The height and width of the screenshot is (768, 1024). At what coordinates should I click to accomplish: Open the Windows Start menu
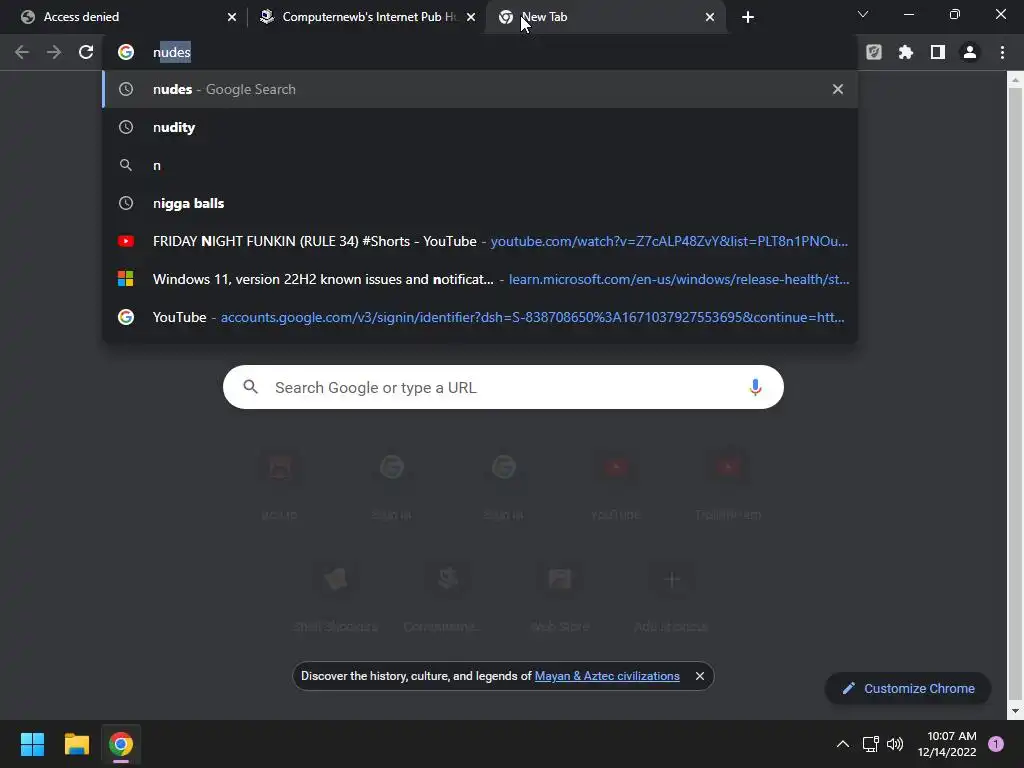32,744
